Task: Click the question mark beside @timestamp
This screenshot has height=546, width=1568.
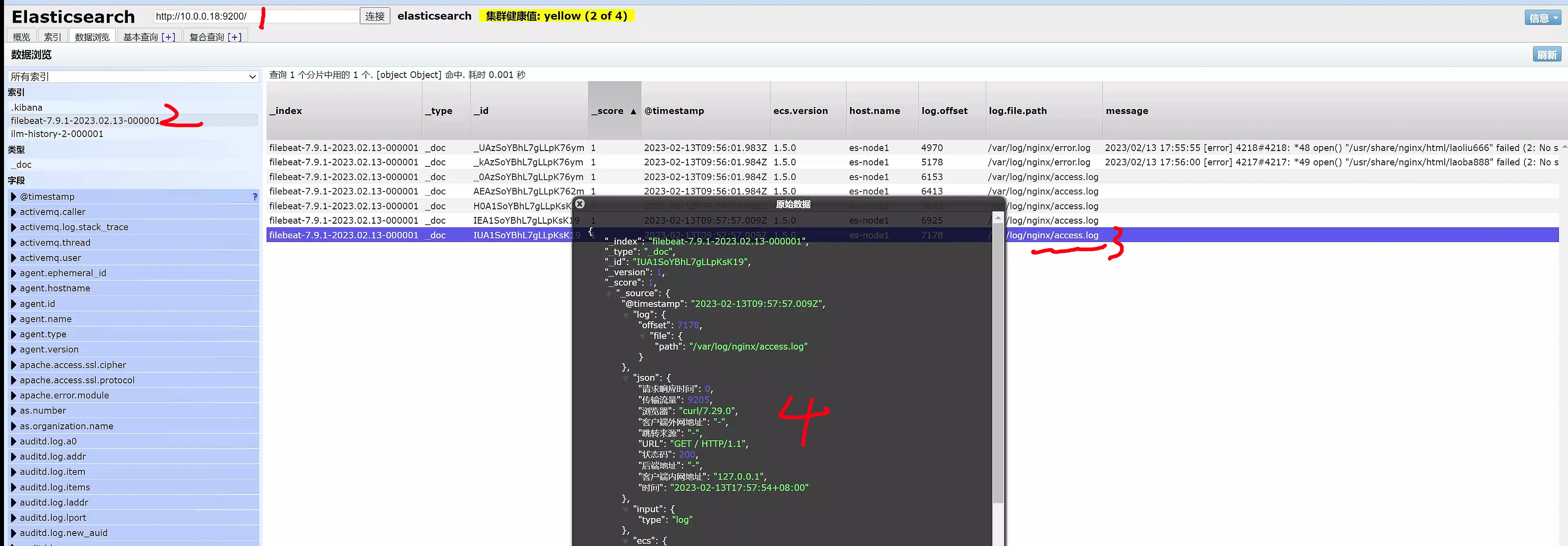Action: [x=254, y=197]
